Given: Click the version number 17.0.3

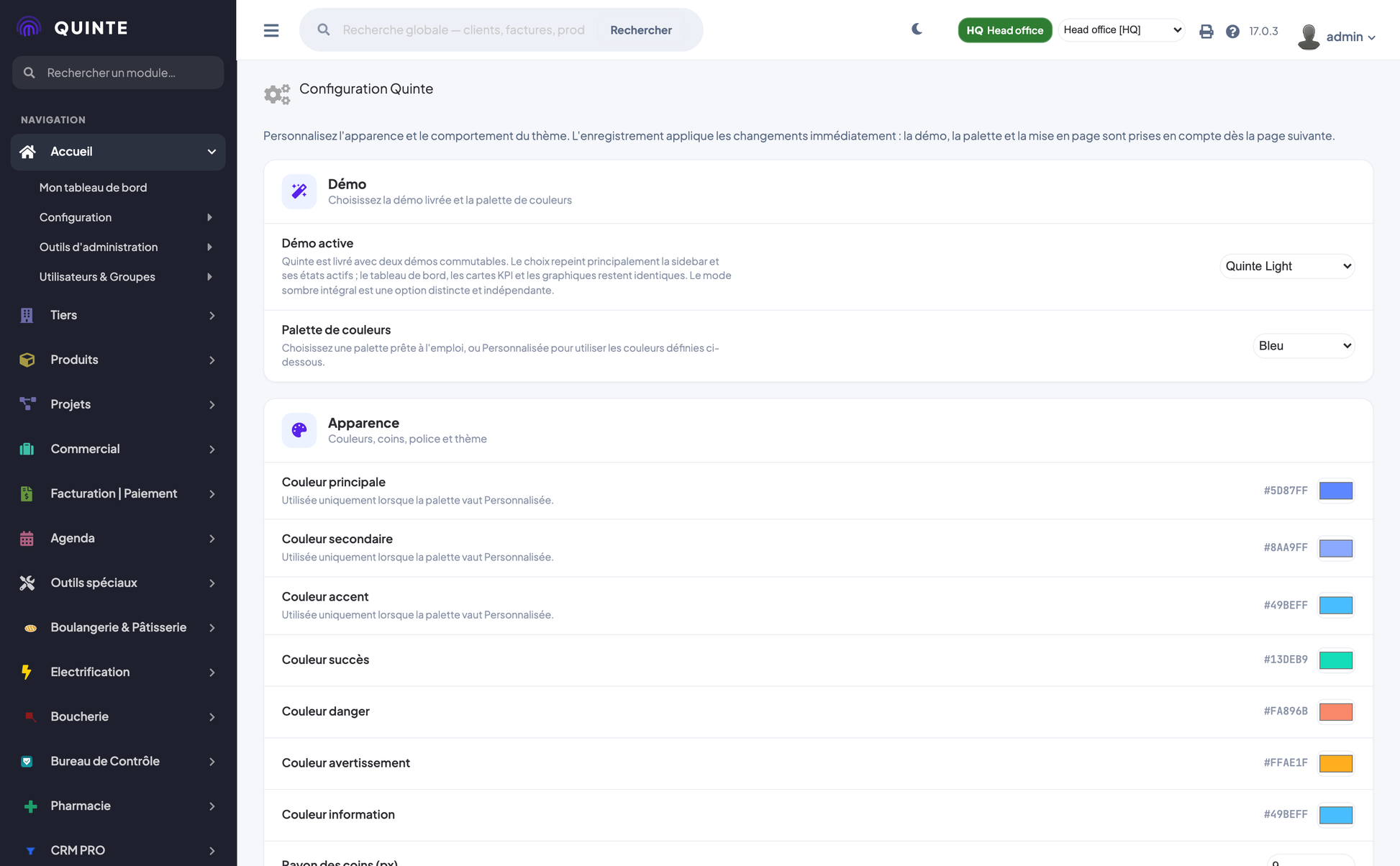Looking at the screenshot, I should tap(1263, 31).
